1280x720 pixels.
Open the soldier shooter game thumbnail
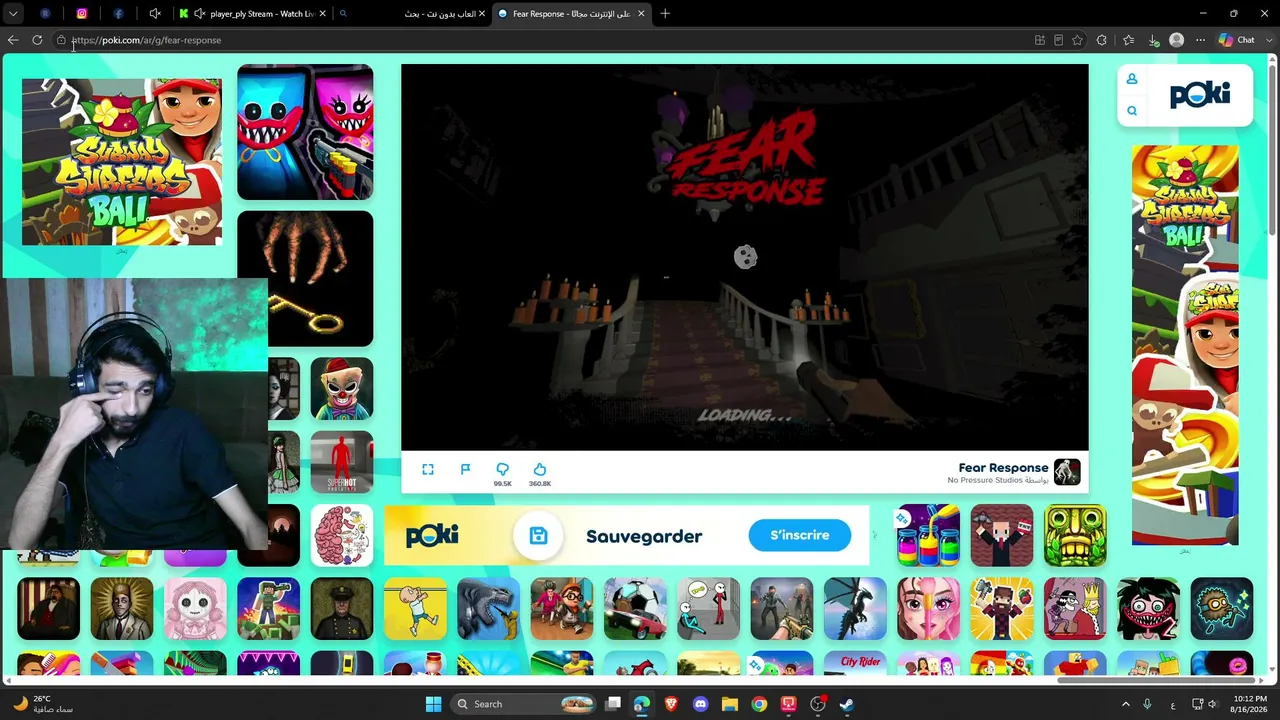click(x=781, y=609)
